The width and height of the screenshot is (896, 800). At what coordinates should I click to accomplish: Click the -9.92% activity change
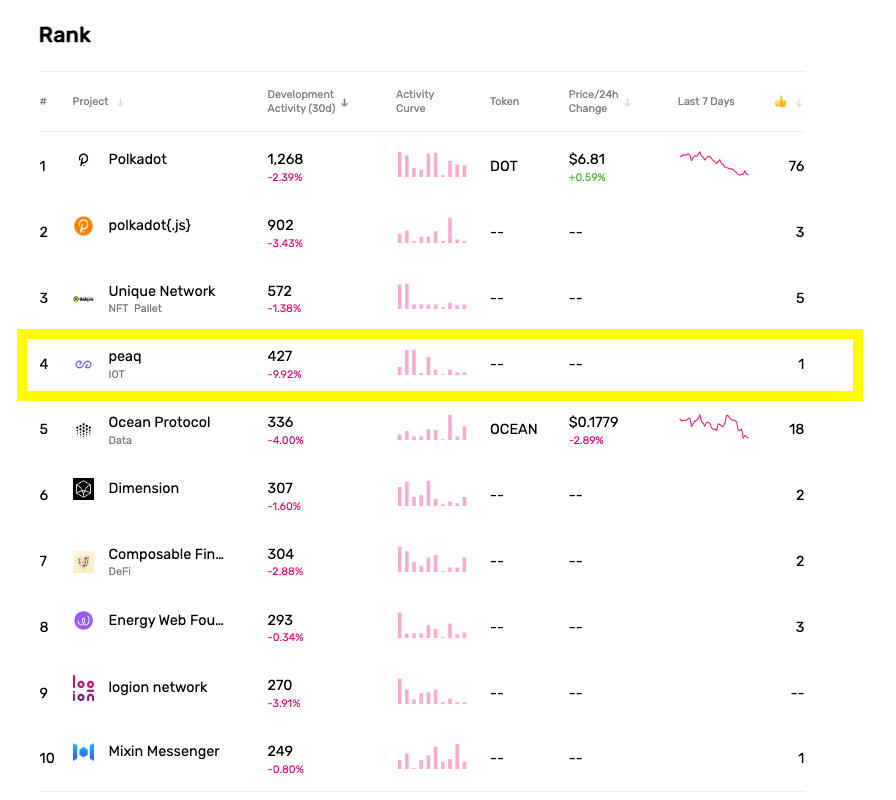click(285, 375)
